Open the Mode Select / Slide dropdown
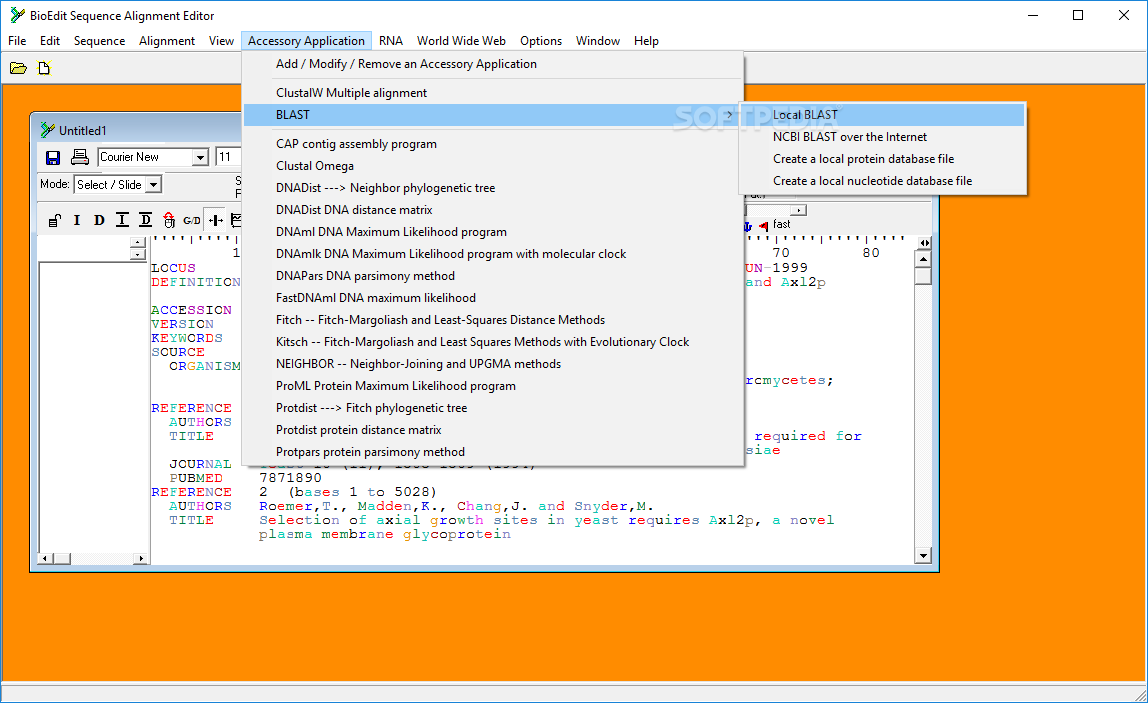This screenshot has height=703, width=1148. coord(153,185)
